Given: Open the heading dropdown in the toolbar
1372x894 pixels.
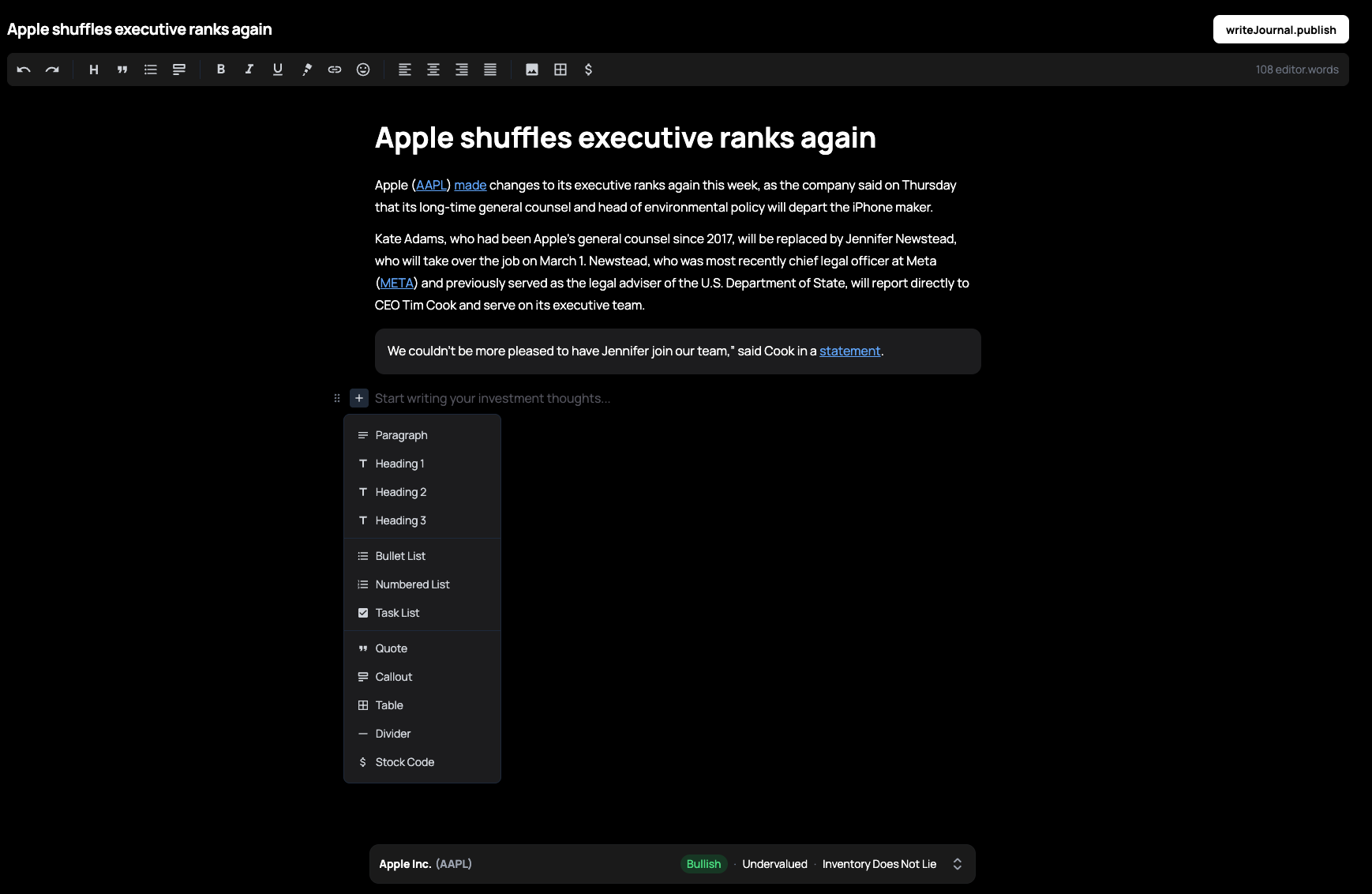Looking at the screenshot, I should pyautogui.click(x=93, y=69).
